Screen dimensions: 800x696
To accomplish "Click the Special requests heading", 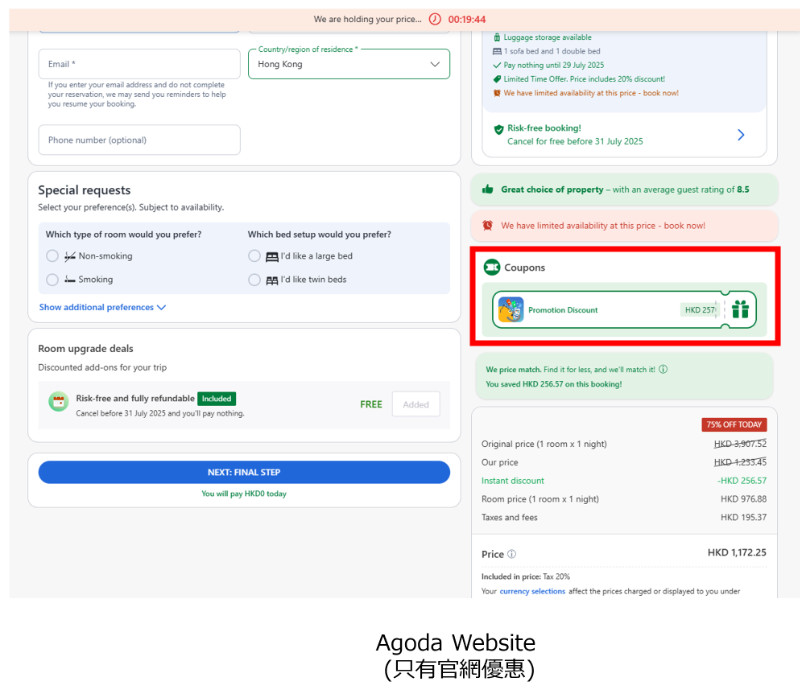I will [x=84, y=190].
